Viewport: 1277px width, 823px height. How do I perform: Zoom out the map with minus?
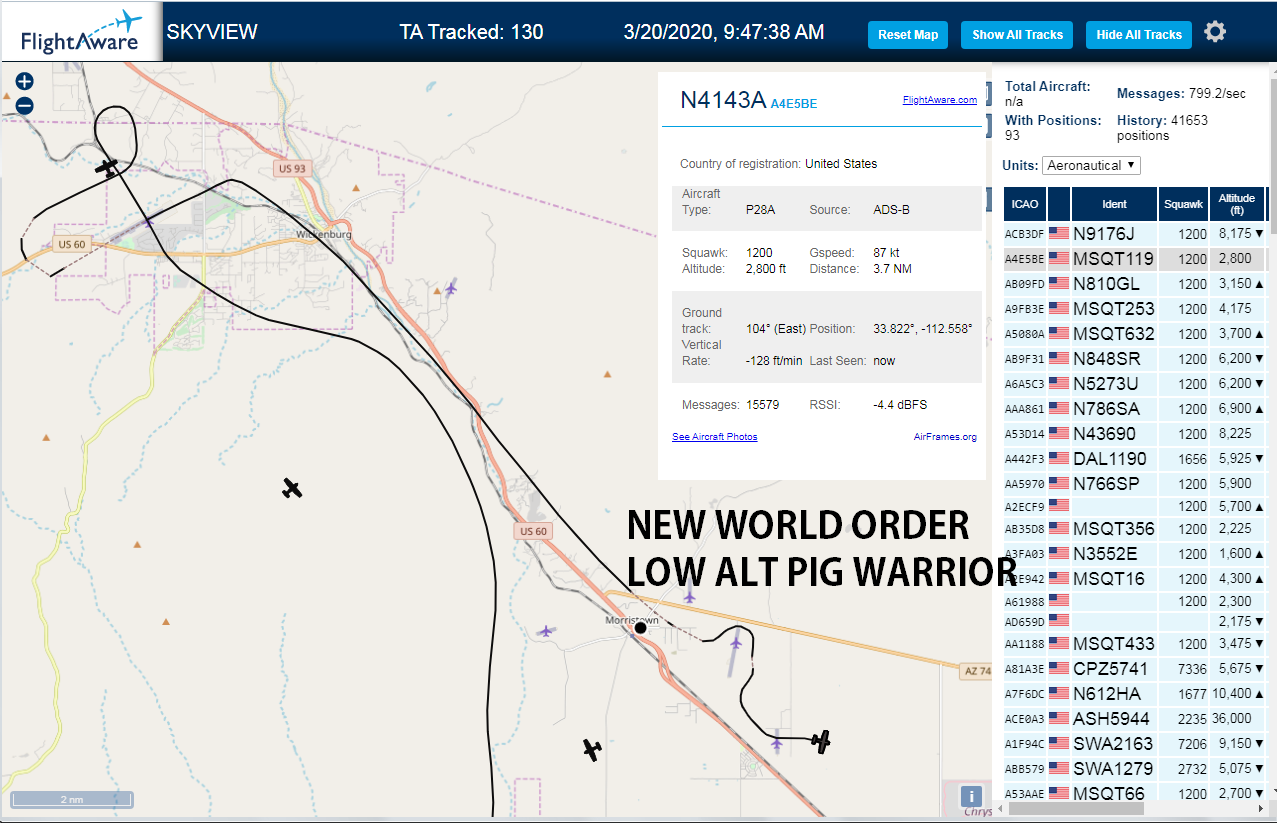click(x=24, y=105)
